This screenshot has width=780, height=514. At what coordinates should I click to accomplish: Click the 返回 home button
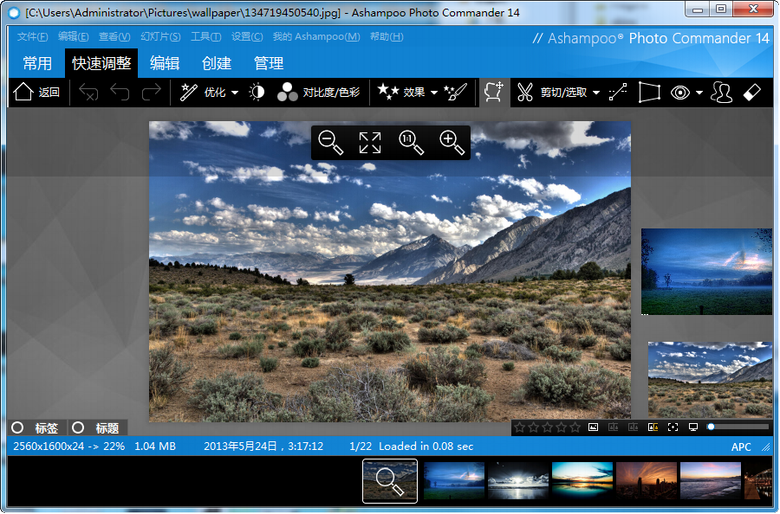[37, 93]
